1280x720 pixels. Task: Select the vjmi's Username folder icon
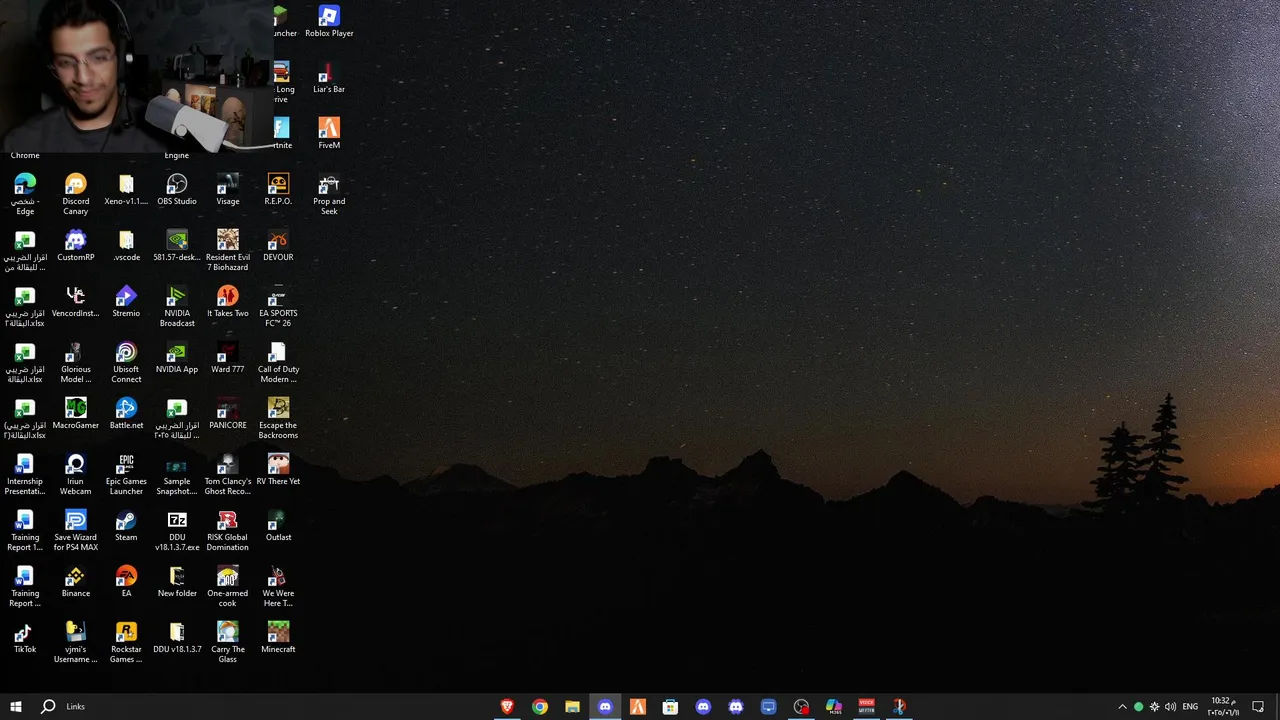pyautogui.click(x=76, y=642)
